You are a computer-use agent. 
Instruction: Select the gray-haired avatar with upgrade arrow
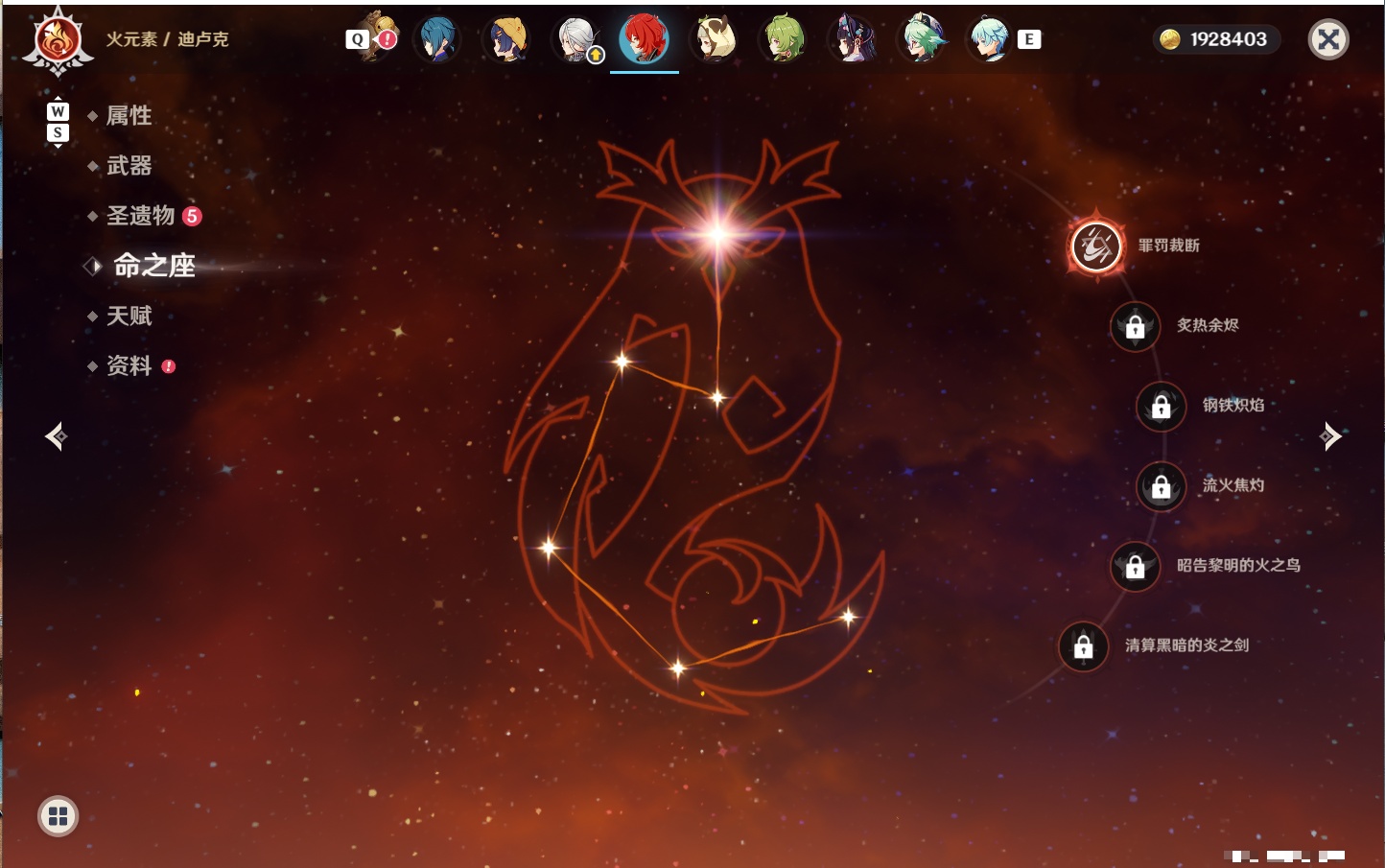click(x=578, y=39)
